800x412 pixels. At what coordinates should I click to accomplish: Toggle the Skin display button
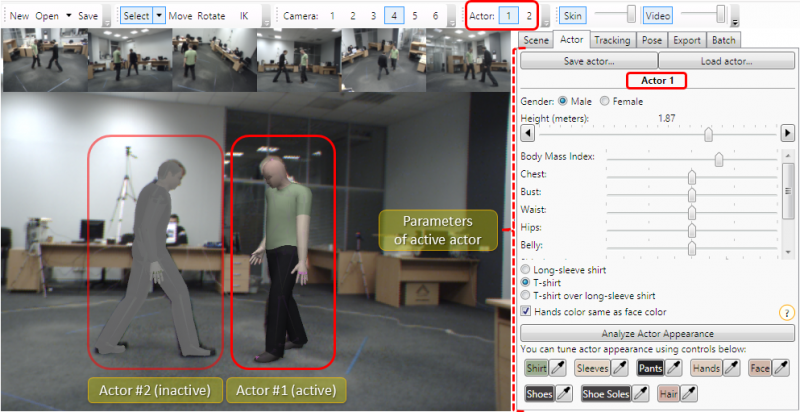tap(572, 15)
